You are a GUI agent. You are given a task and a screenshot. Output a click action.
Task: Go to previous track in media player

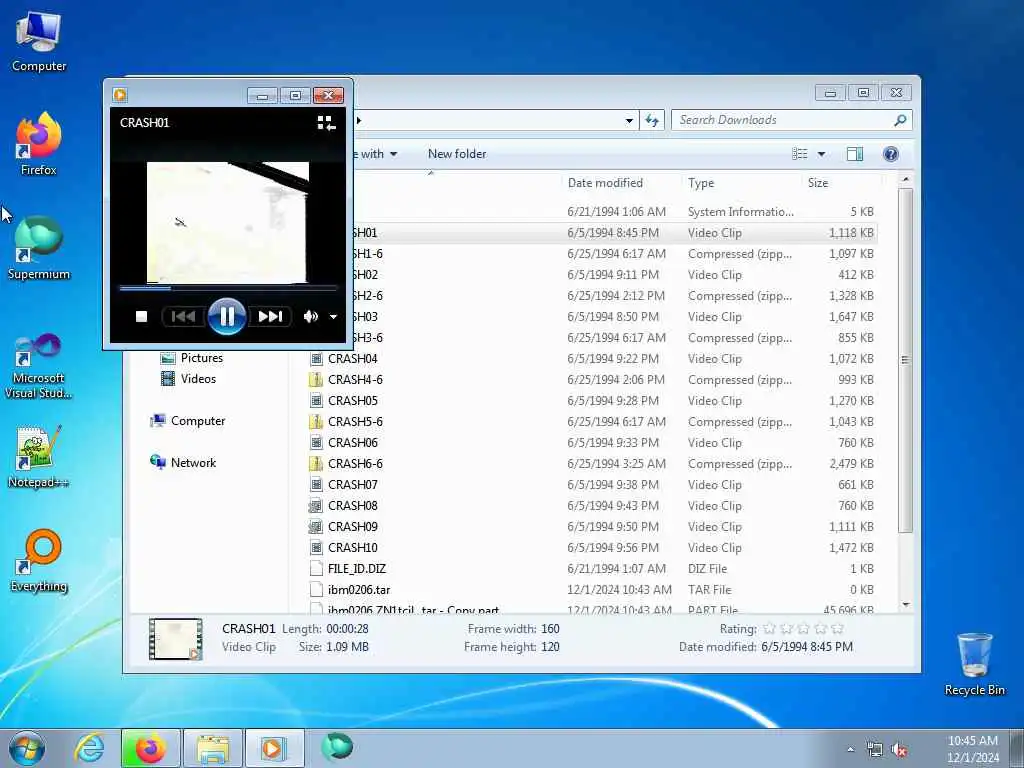click(183, 317)
